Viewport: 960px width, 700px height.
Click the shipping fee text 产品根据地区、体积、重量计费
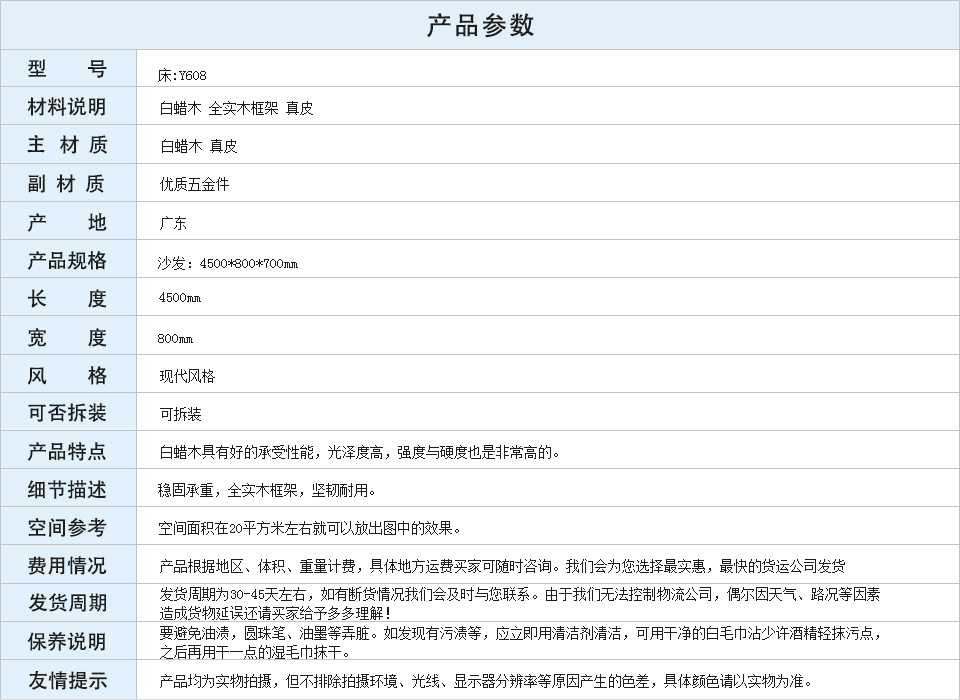pyautogui.click(x=502, y=566)
